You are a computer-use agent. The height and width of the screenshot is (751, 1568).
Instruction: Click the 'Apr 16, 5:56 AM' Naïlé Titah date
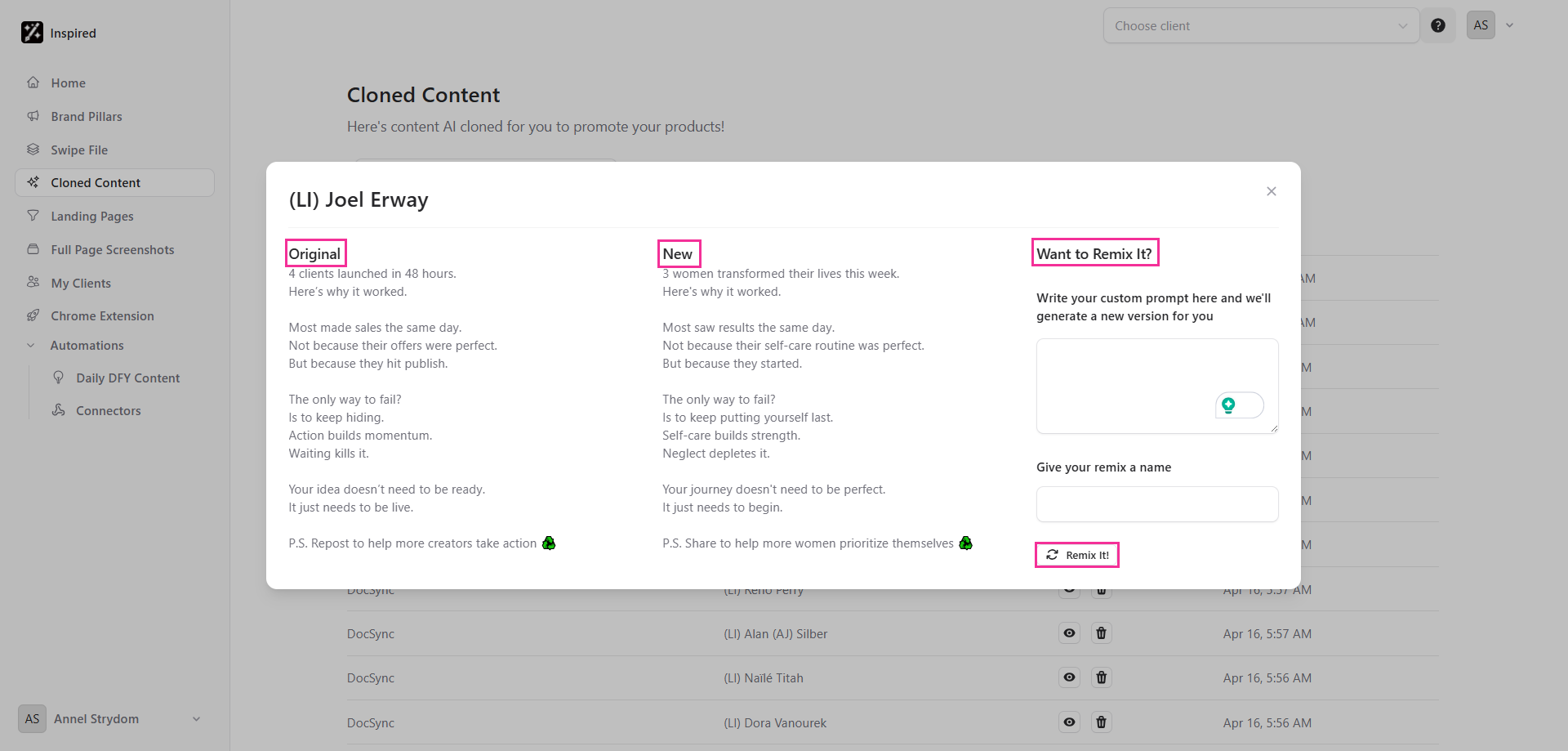coord(1267,678)
